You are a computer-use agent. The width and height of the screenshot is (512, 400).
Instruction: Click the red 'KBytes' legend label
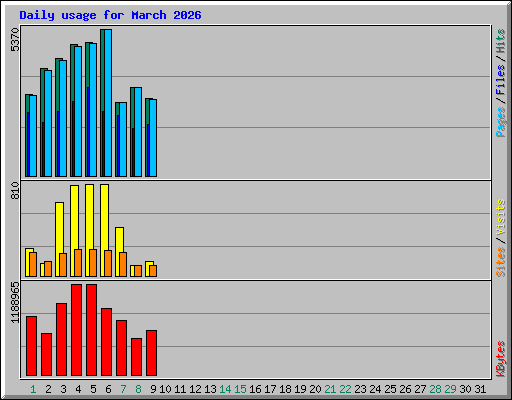point(500,359)
